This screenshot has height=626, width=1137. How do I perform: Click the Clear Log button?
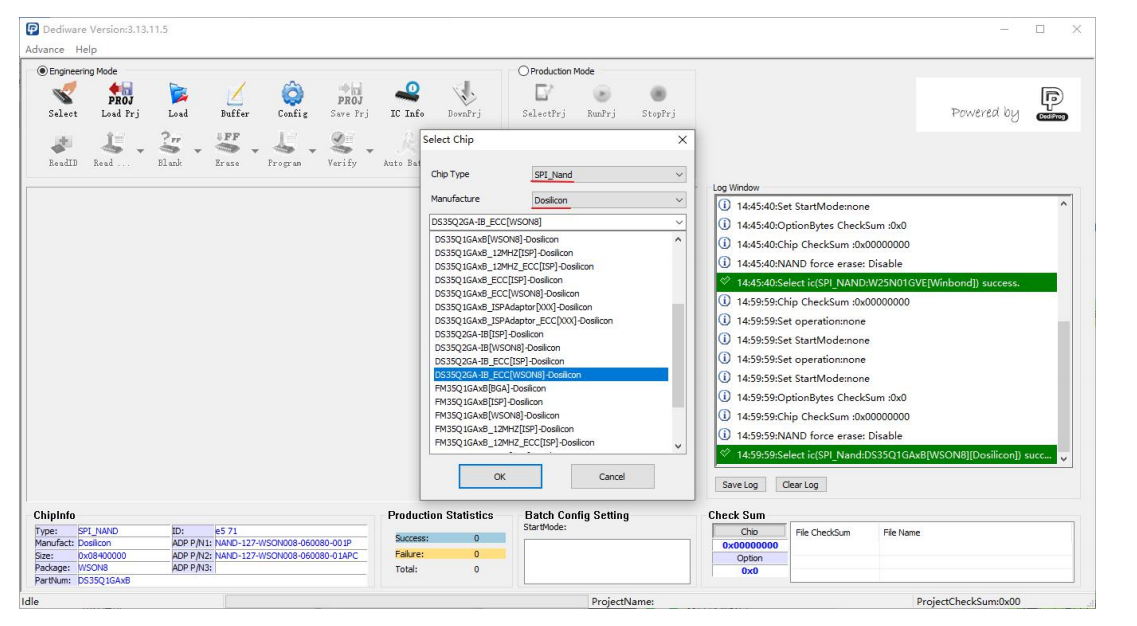click(x=800, y=485)
